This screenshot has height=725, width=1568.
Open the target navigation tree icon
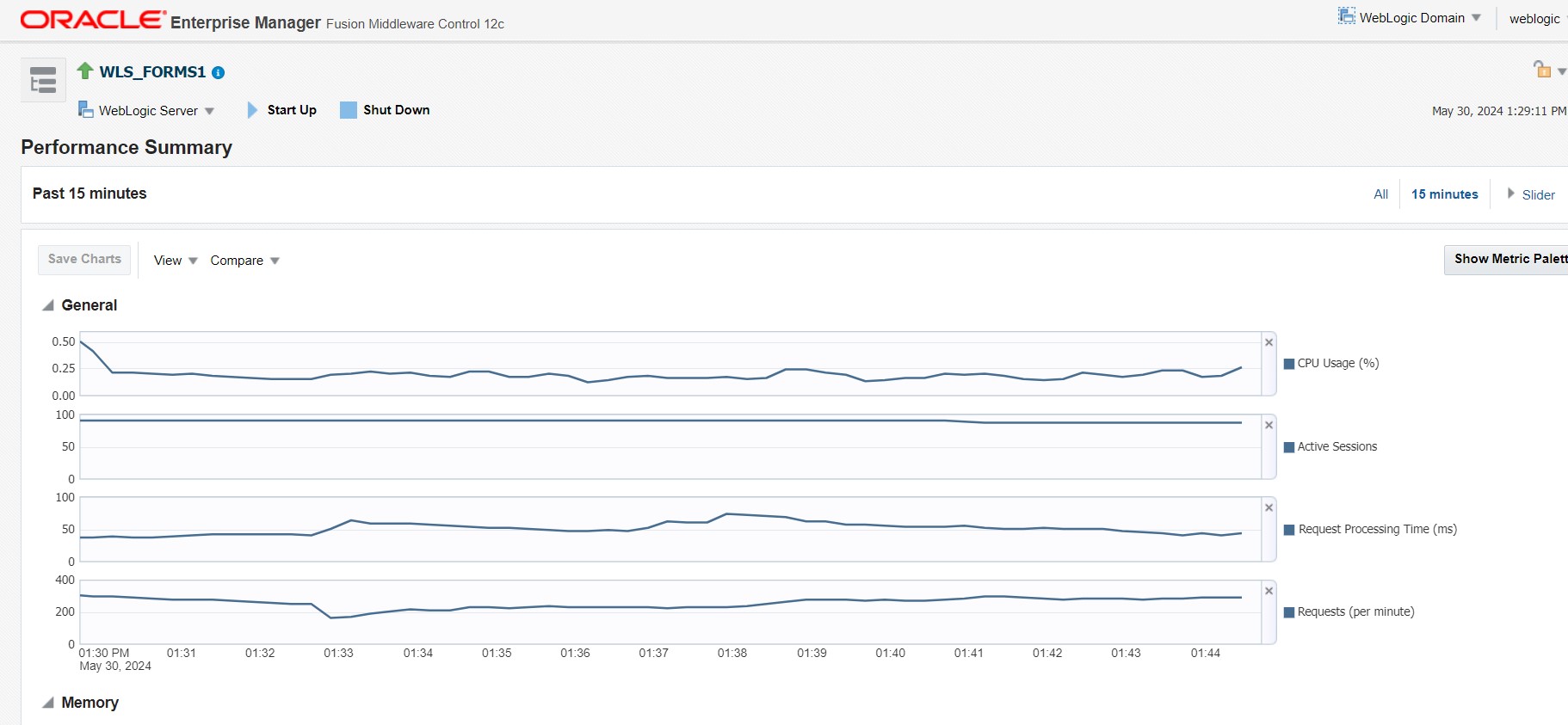coord(43,80)
